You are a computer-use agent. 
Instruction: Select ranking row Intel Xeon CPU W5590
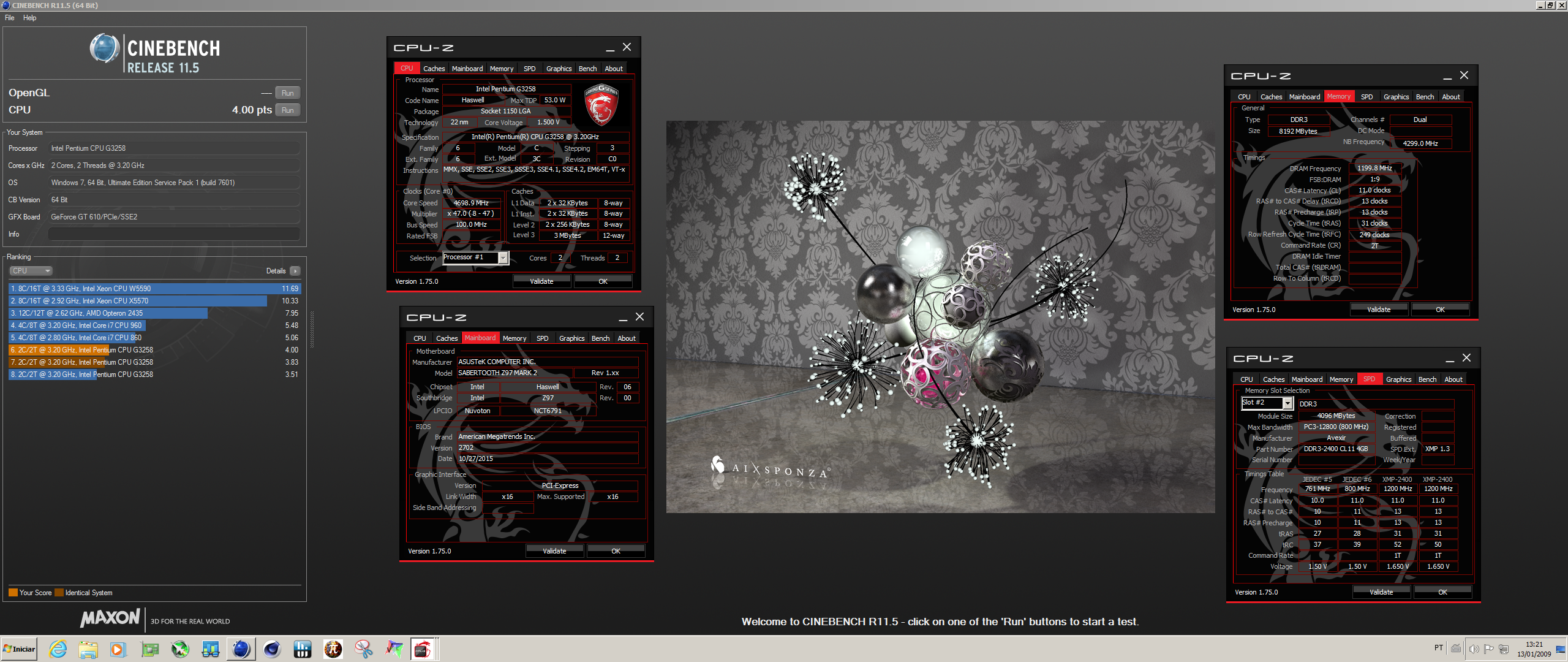[154, 289]
